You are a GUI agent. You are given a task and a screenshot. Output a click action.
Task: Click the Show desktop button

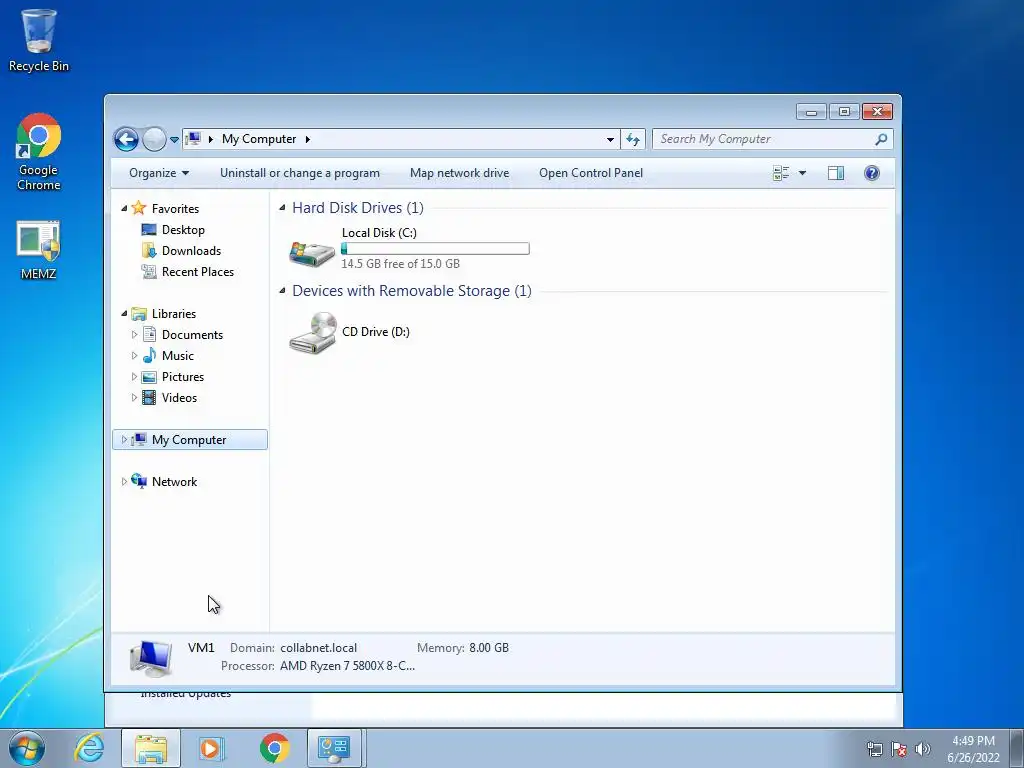(x=1017, y=748)
